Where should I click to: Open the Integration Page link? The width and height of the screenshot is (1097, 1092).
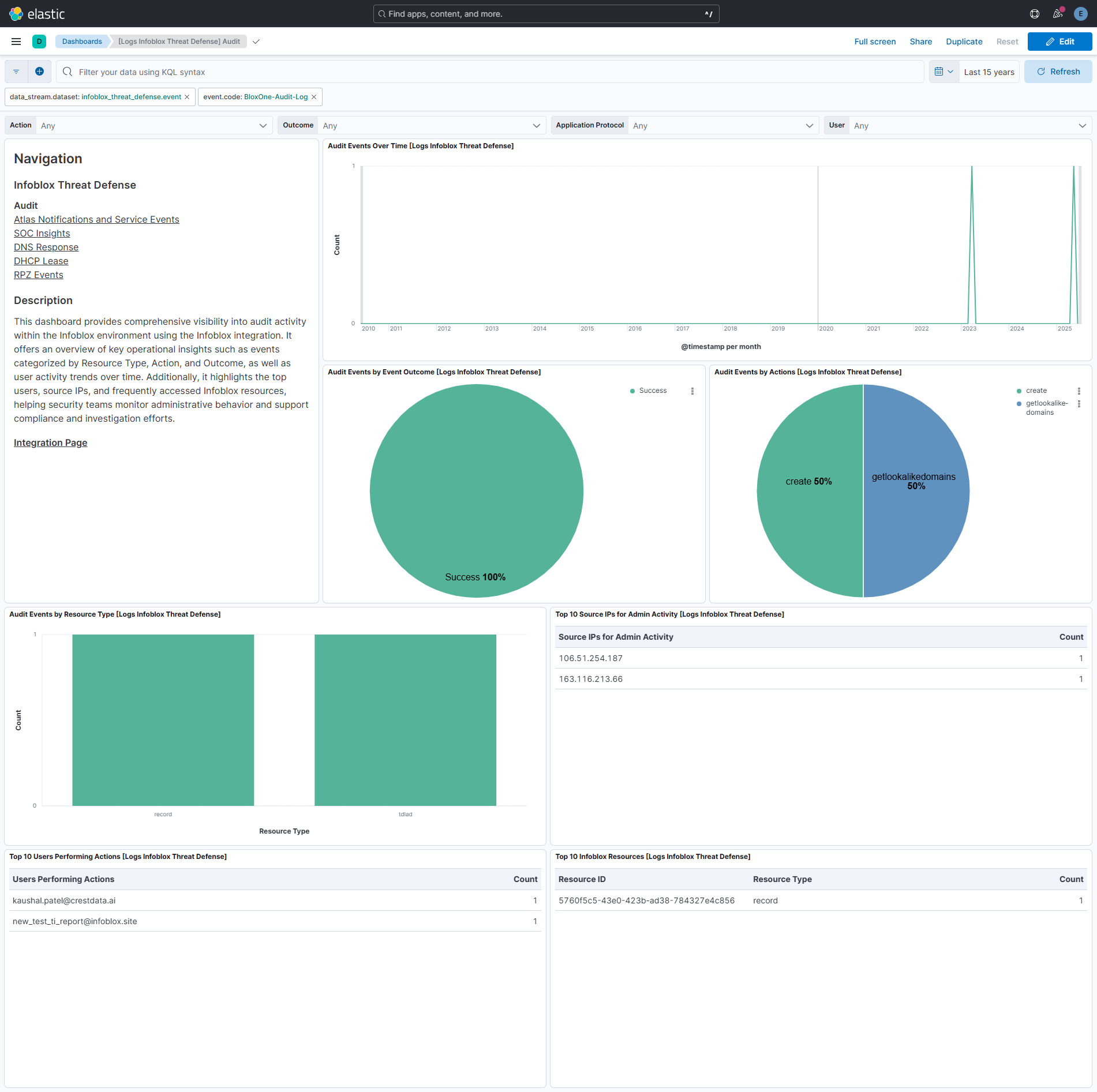pyautogui.click(x=50, y=442)
